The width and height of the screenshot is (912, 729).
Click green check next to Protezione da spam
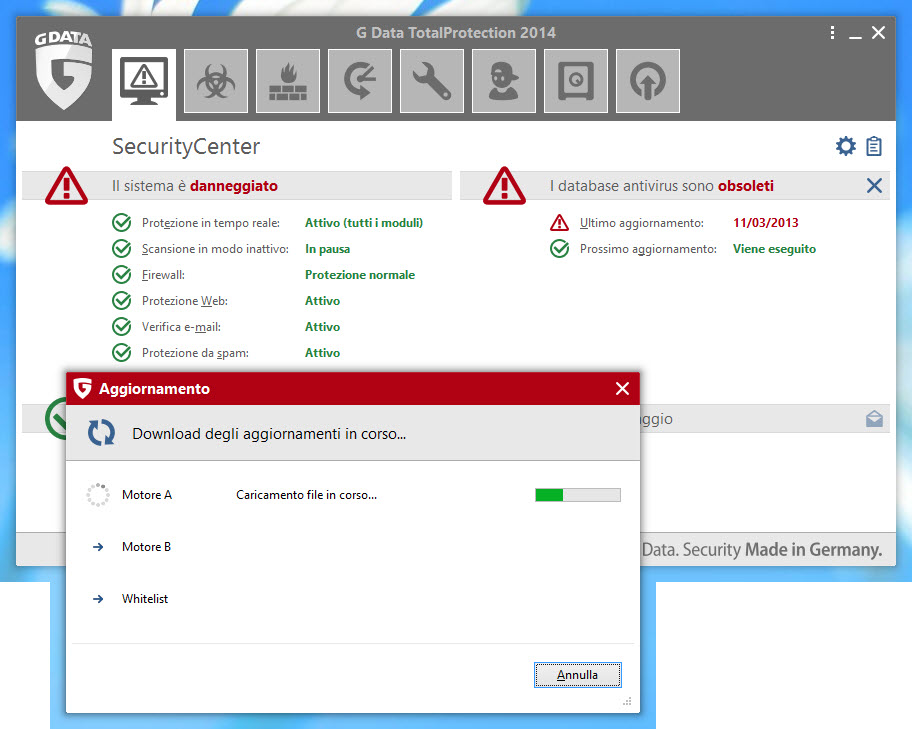click(x=122, y=353)
